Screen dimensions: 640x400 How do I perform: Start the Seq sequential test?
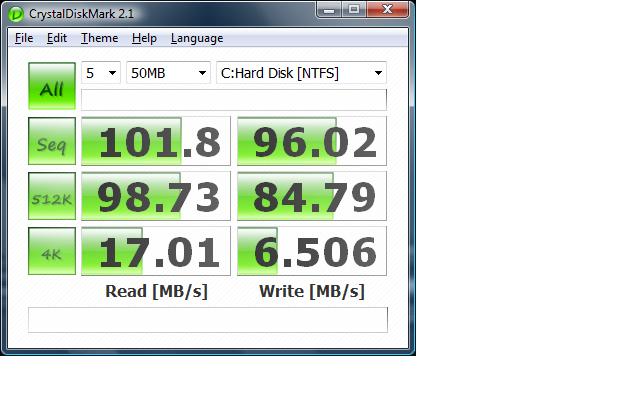pyautogui.click(x=52, y=141)
